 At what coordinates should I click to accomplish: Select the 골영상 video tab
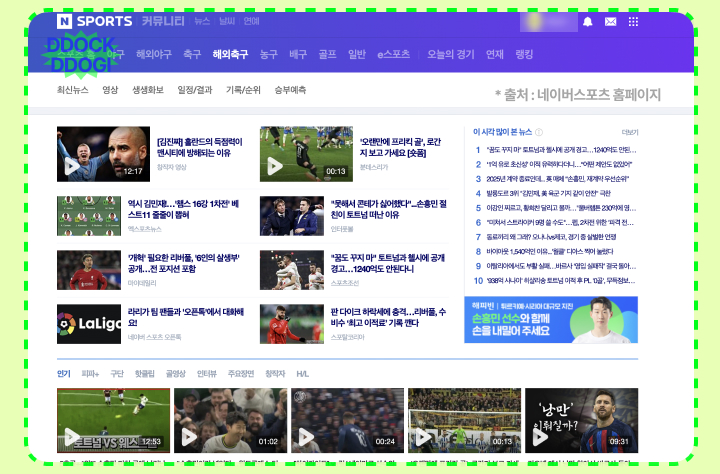(176, 374)
